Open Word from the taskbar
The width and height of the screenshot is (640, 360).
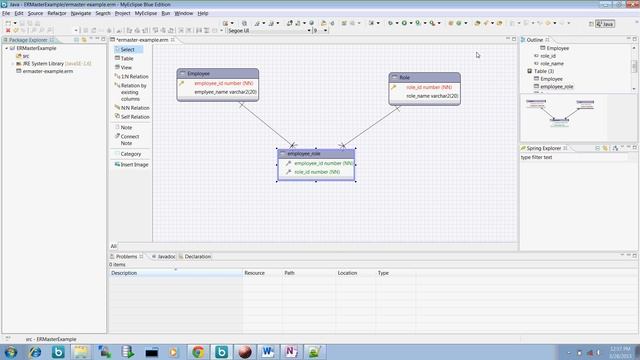[268, 352]
